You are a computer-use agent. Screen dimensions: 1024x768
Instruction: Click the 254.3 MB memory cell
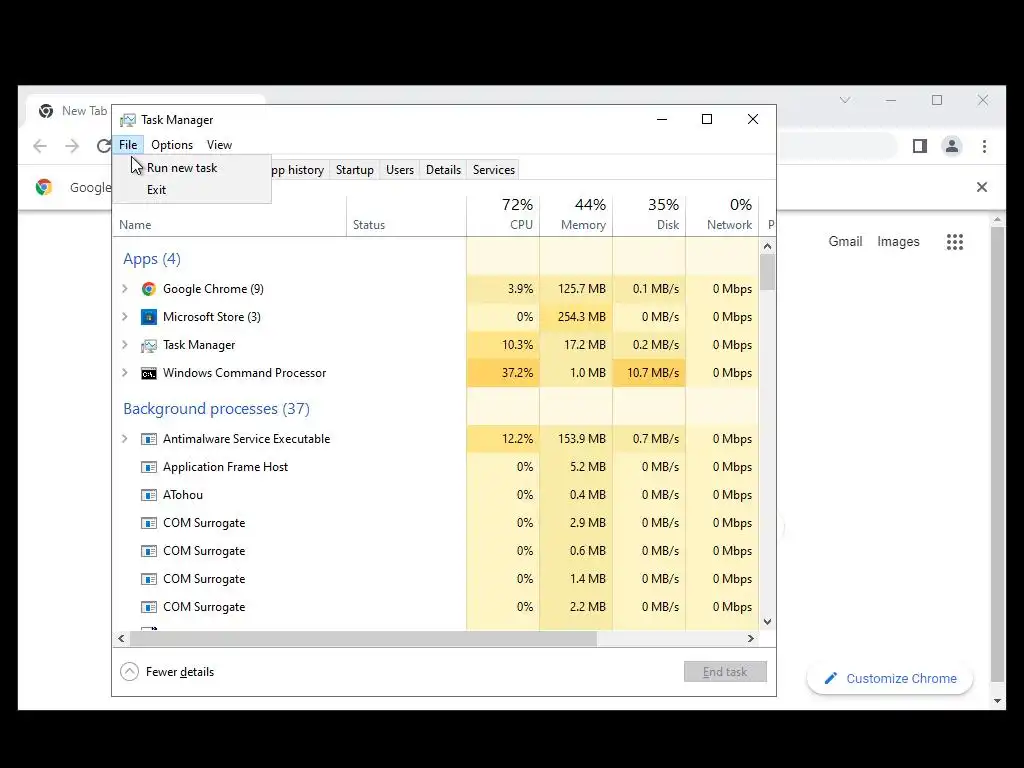[x=576, y=317]
